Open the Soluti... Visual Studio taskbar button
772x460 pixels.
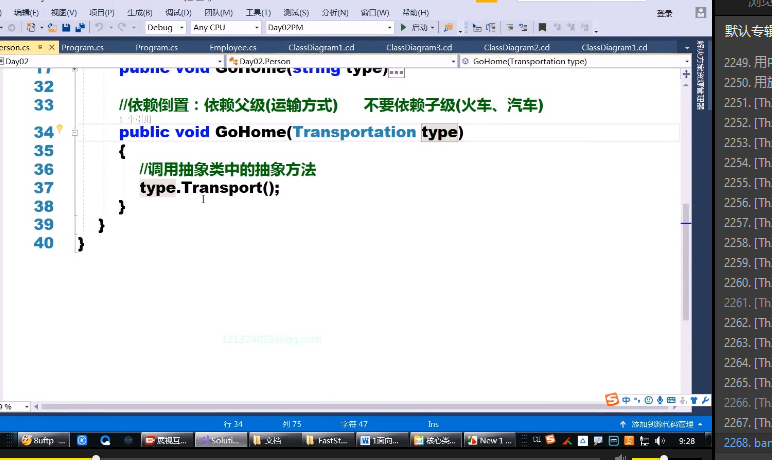(220, 440)
